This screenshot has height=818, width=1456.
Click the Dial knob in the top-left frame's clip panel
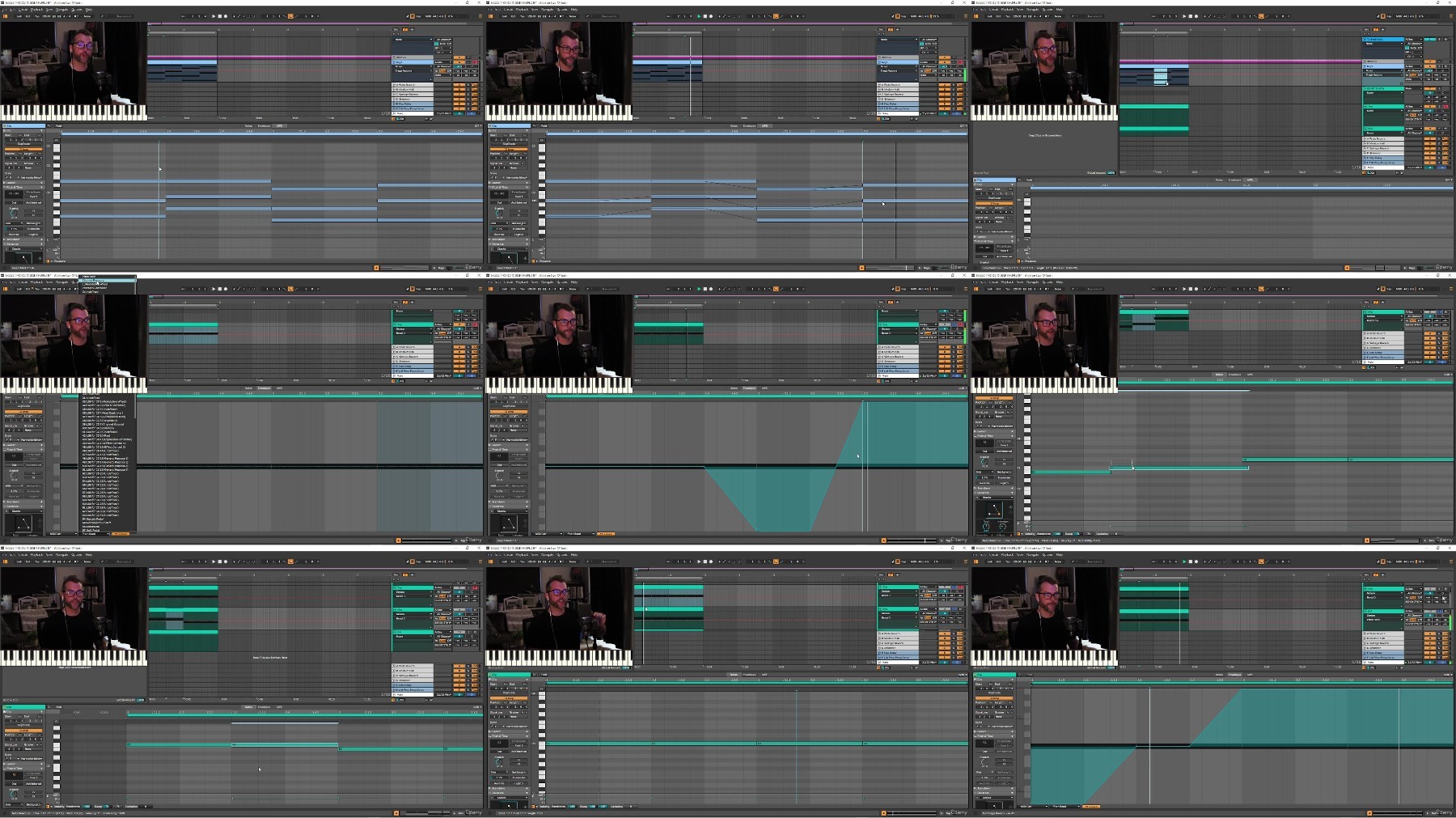point(14,214)
